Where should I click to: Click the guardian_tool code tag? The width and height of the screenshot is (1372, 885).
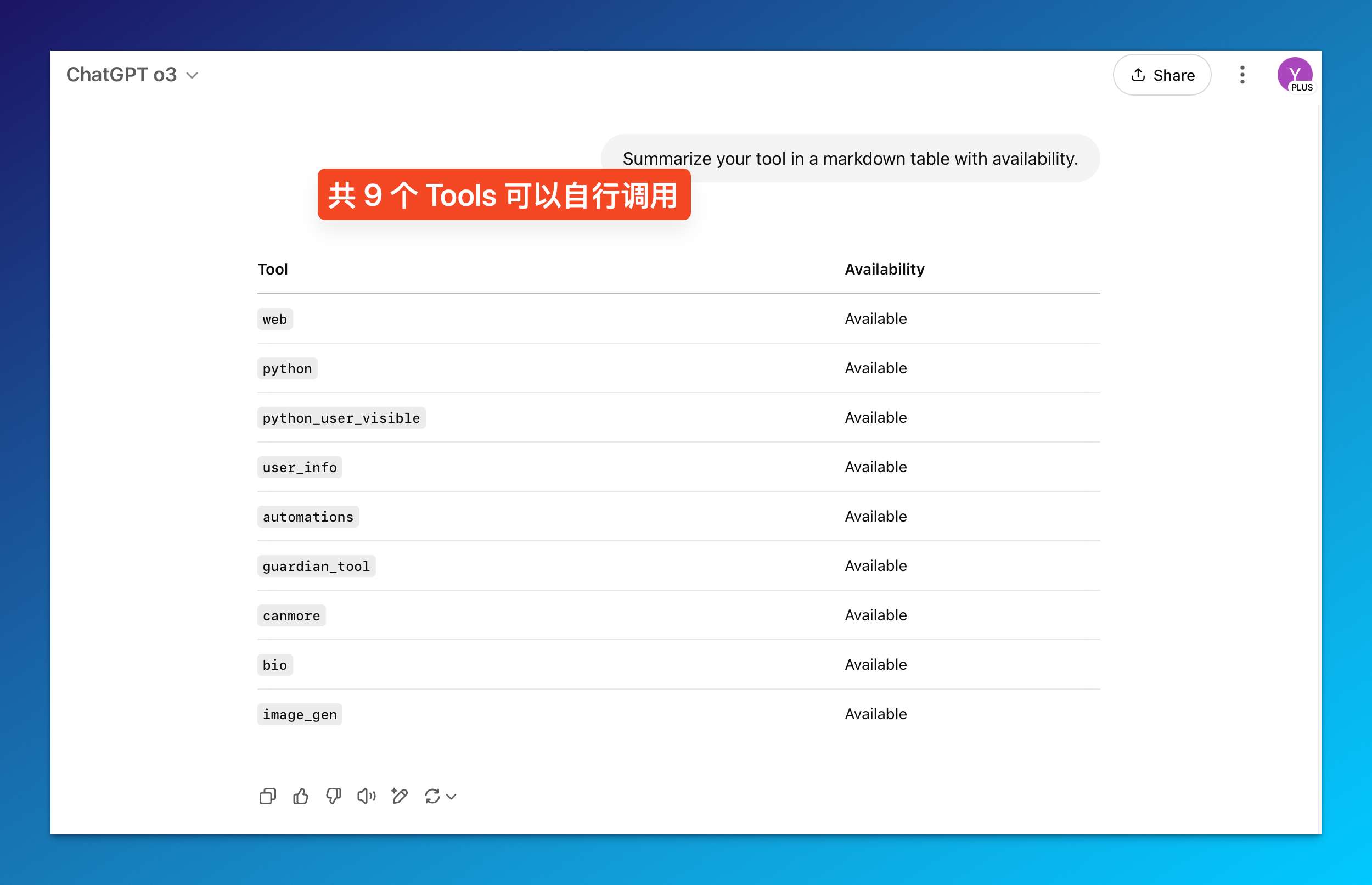click(x=316, y=566)
